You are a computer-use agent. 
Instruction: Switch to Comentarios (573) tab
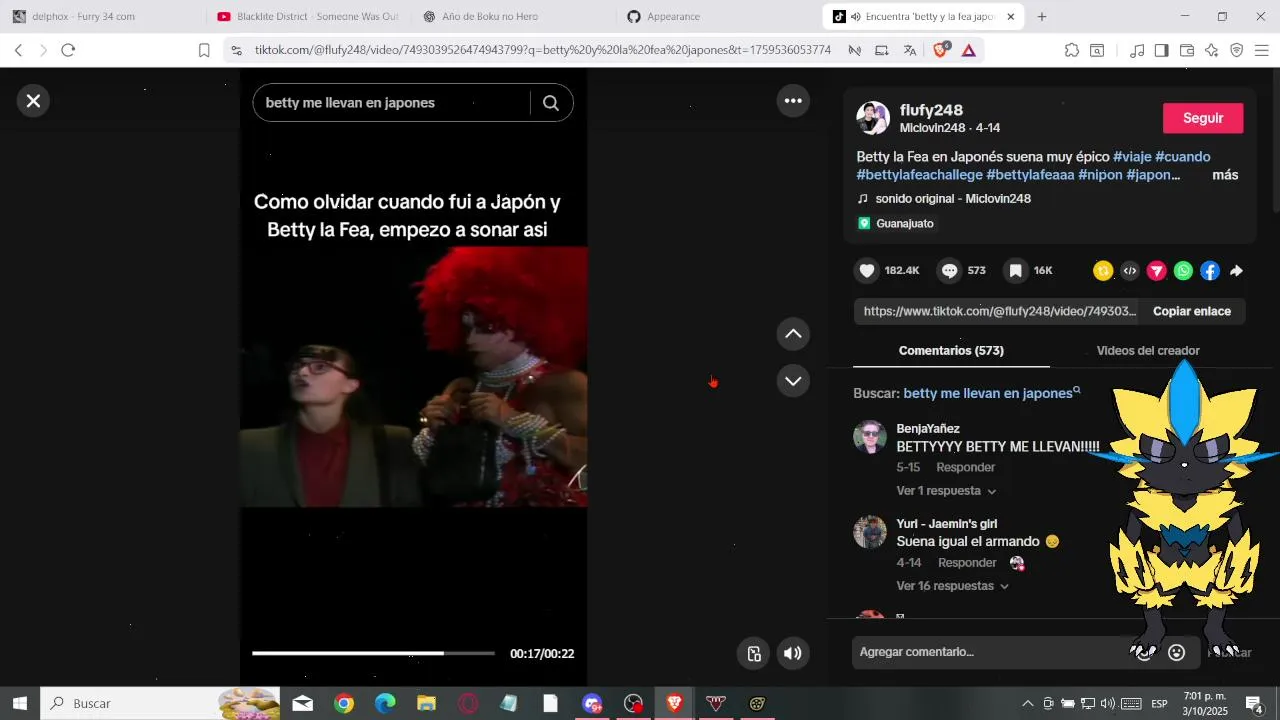coord(951,351)
